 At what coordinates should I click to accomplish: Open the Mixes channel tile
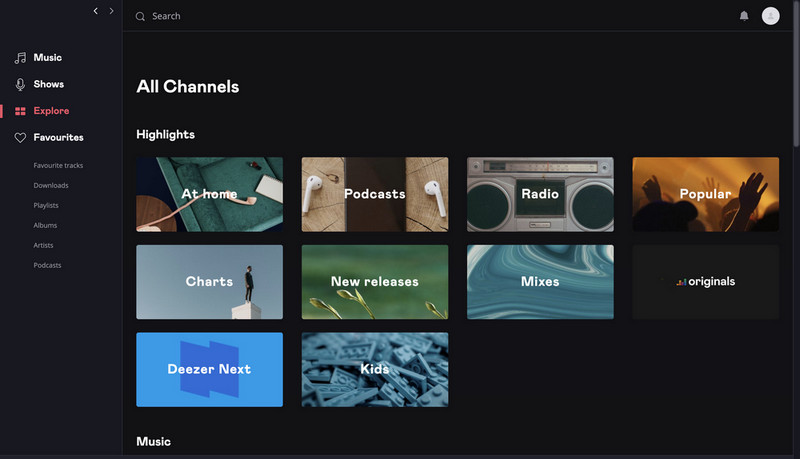click(x=540, y=282)
